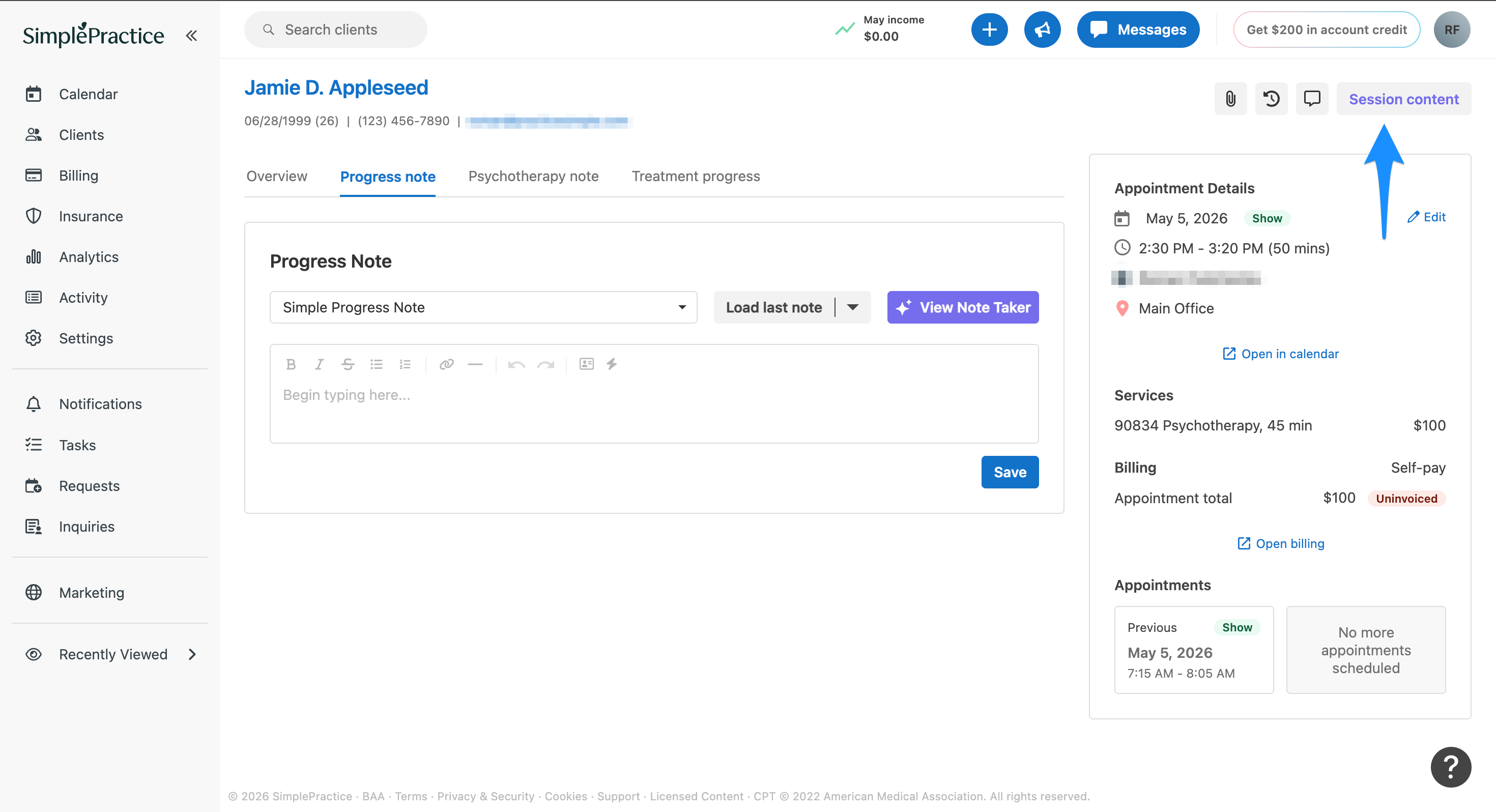Open Session content

[1403, 99]
